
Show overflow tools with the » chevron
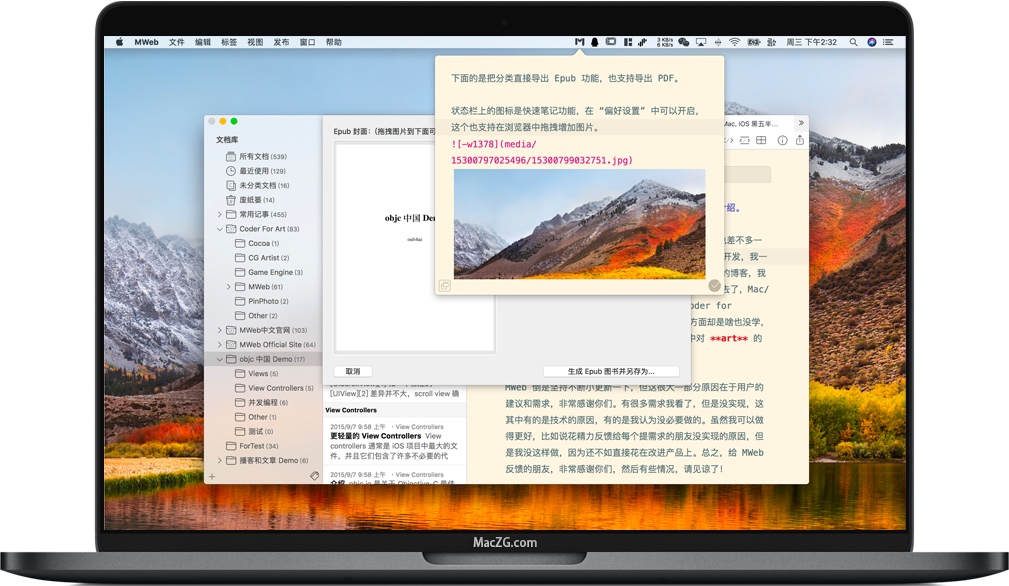pos(802,122)
